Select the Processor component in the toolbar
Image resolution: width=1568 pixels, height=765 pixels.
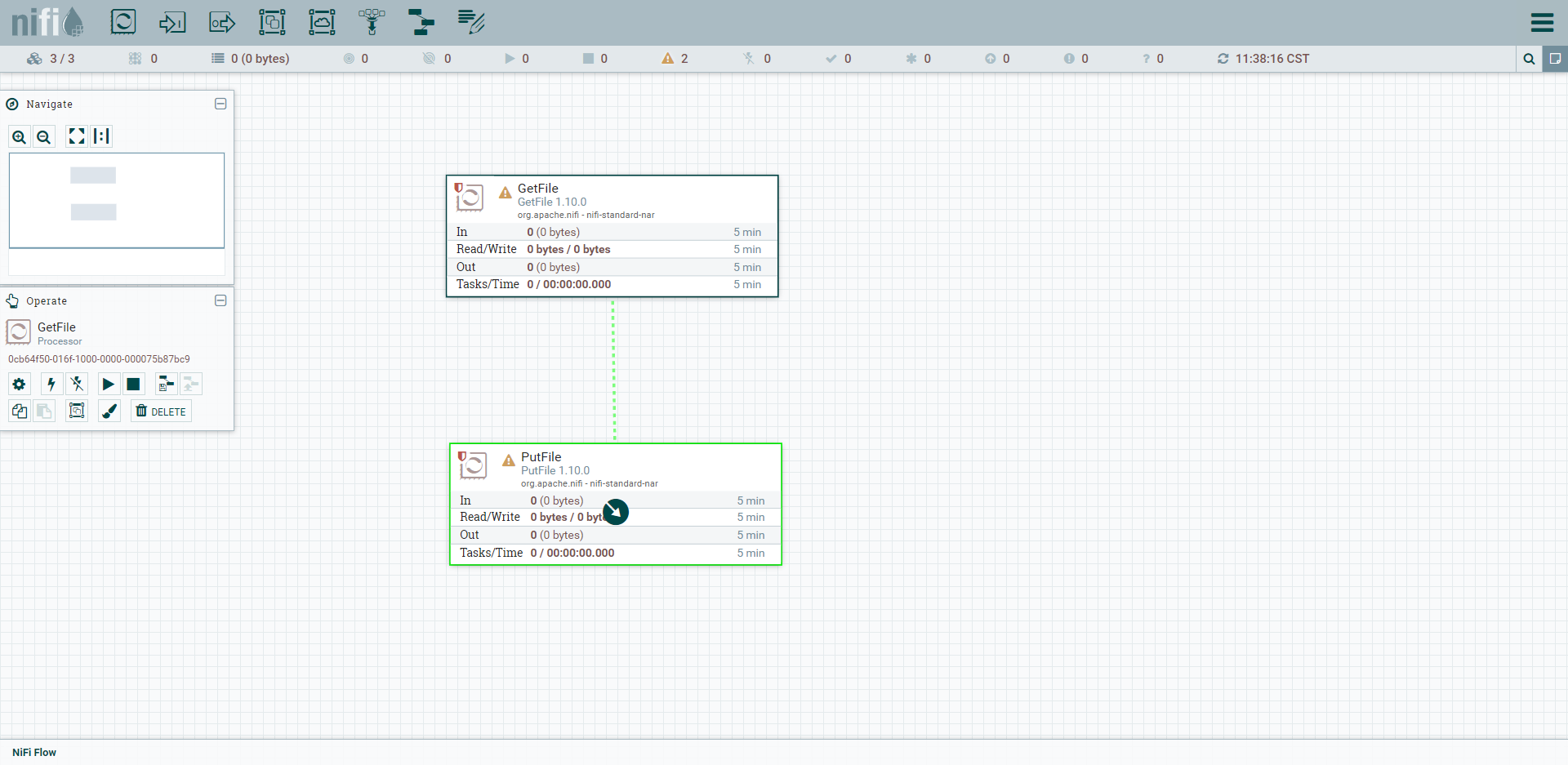coord(123,22)
